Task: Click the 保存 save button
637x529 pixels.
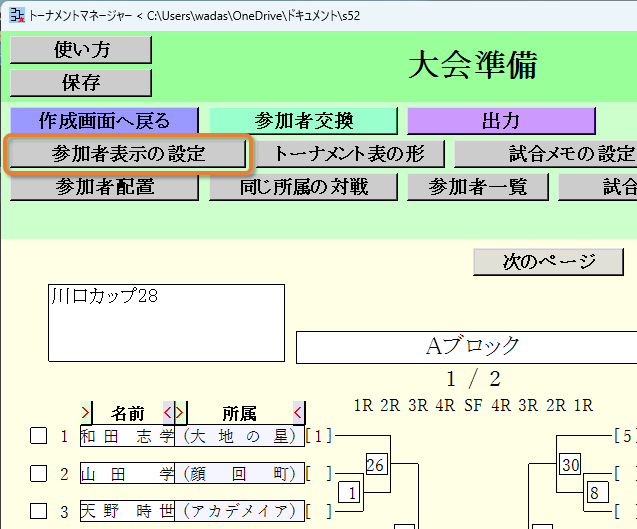Action: (x=81, y=82)
